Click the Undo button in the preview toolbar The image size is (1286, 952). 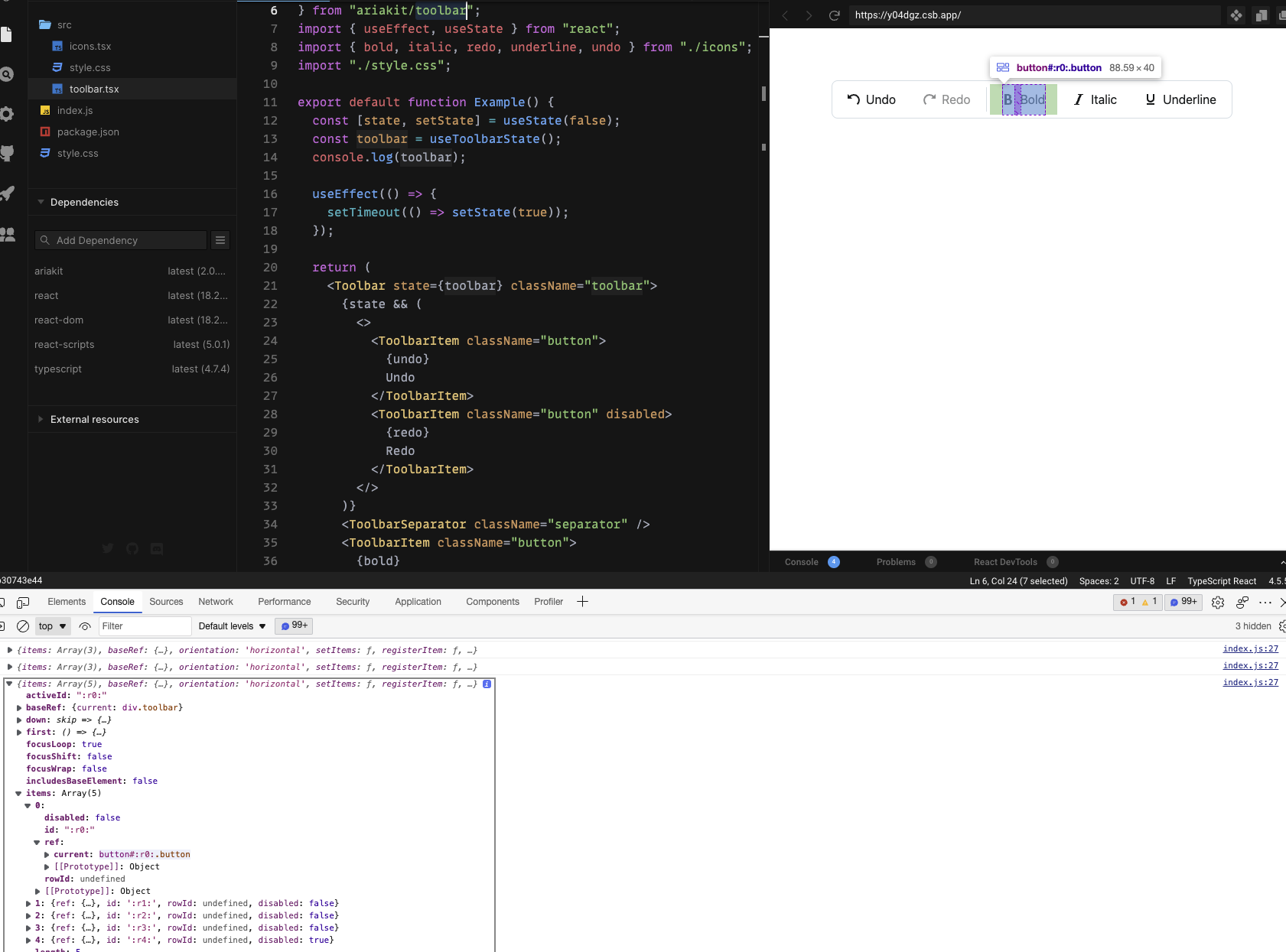click(x=871, y=99)
